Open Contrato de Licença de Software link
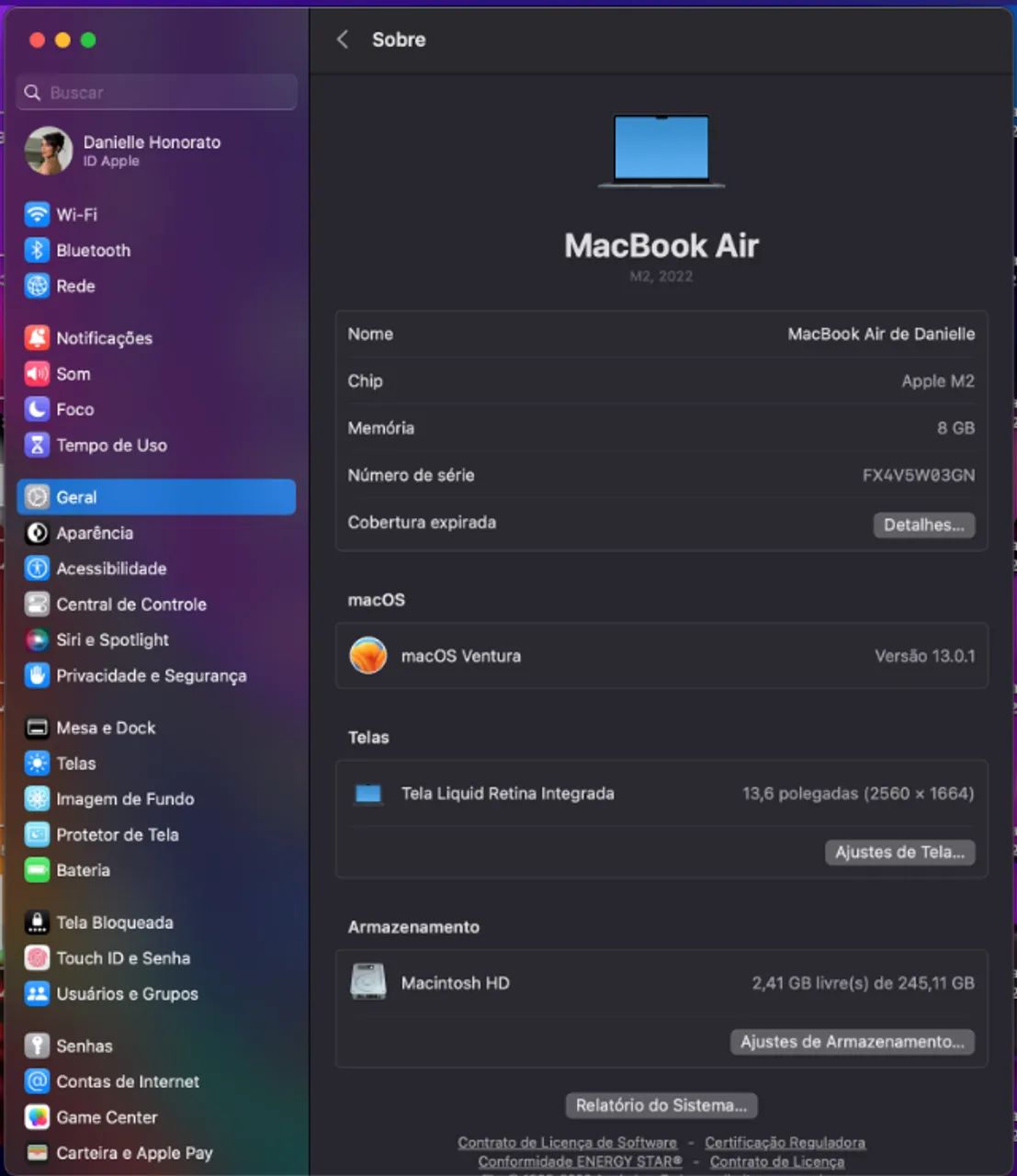 (567, 1143)
